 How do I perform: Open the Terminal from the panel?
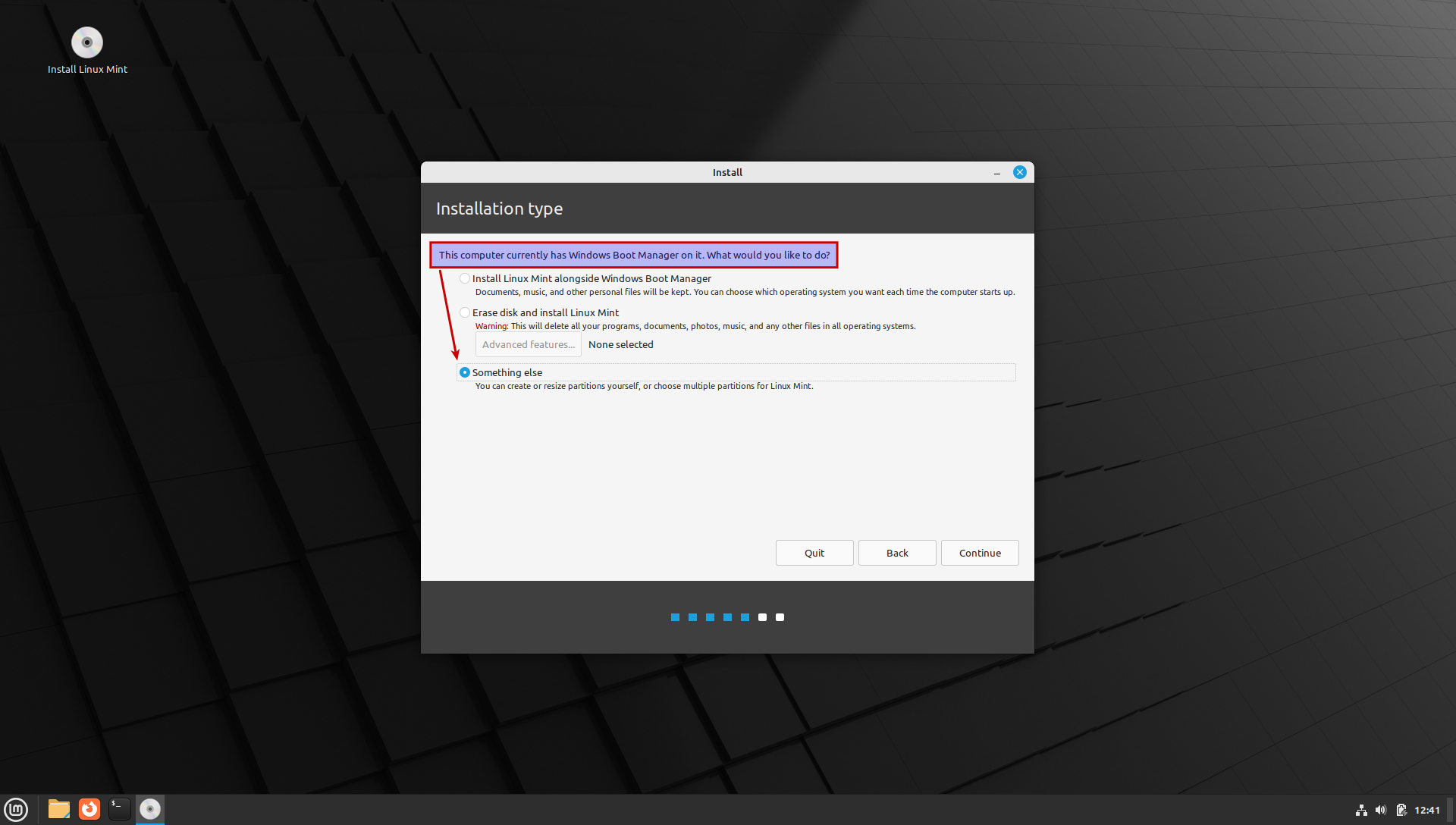(x=120, y=809)
